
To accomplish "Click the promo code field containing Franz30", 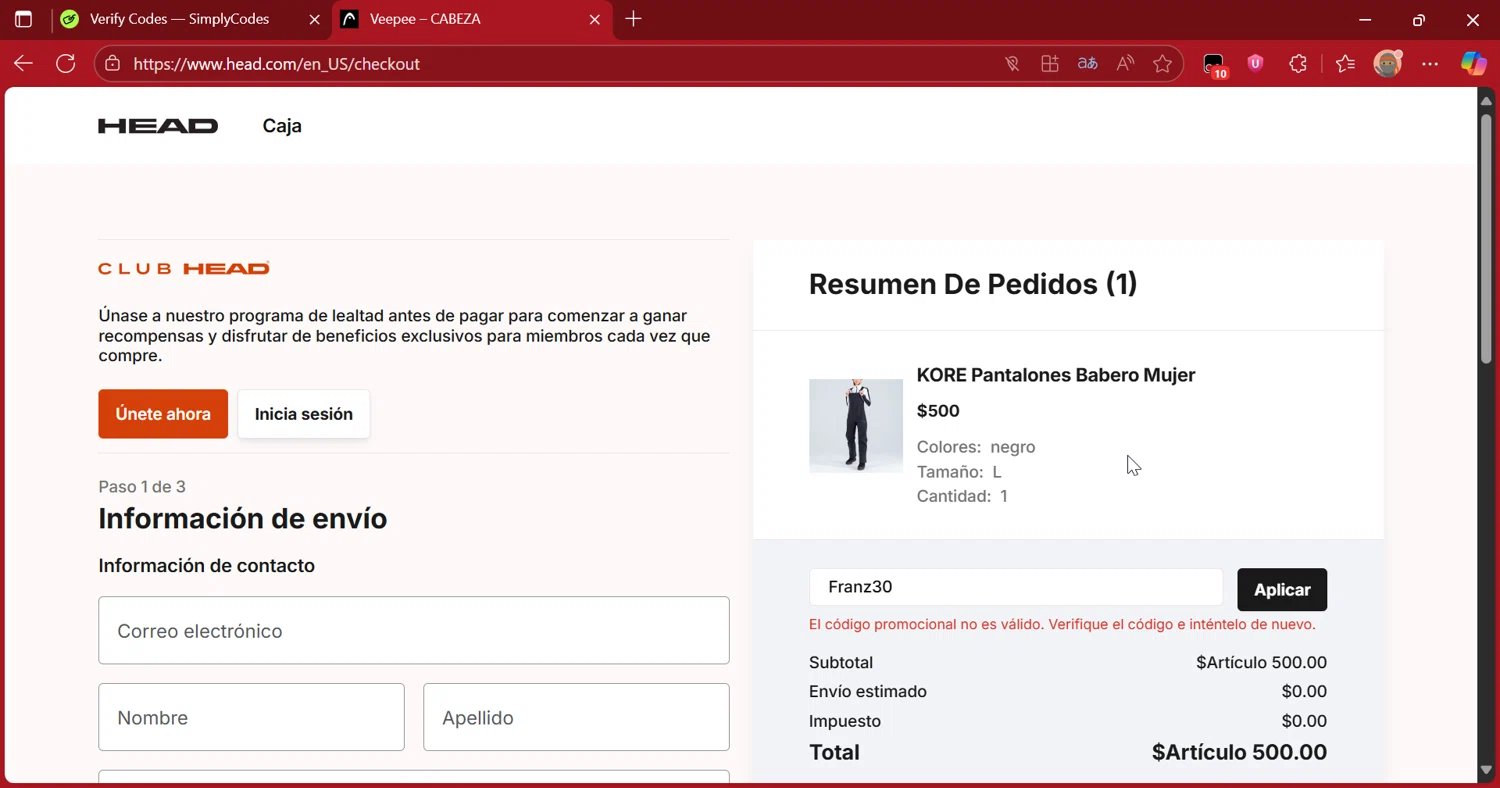I will [1016, 587].
